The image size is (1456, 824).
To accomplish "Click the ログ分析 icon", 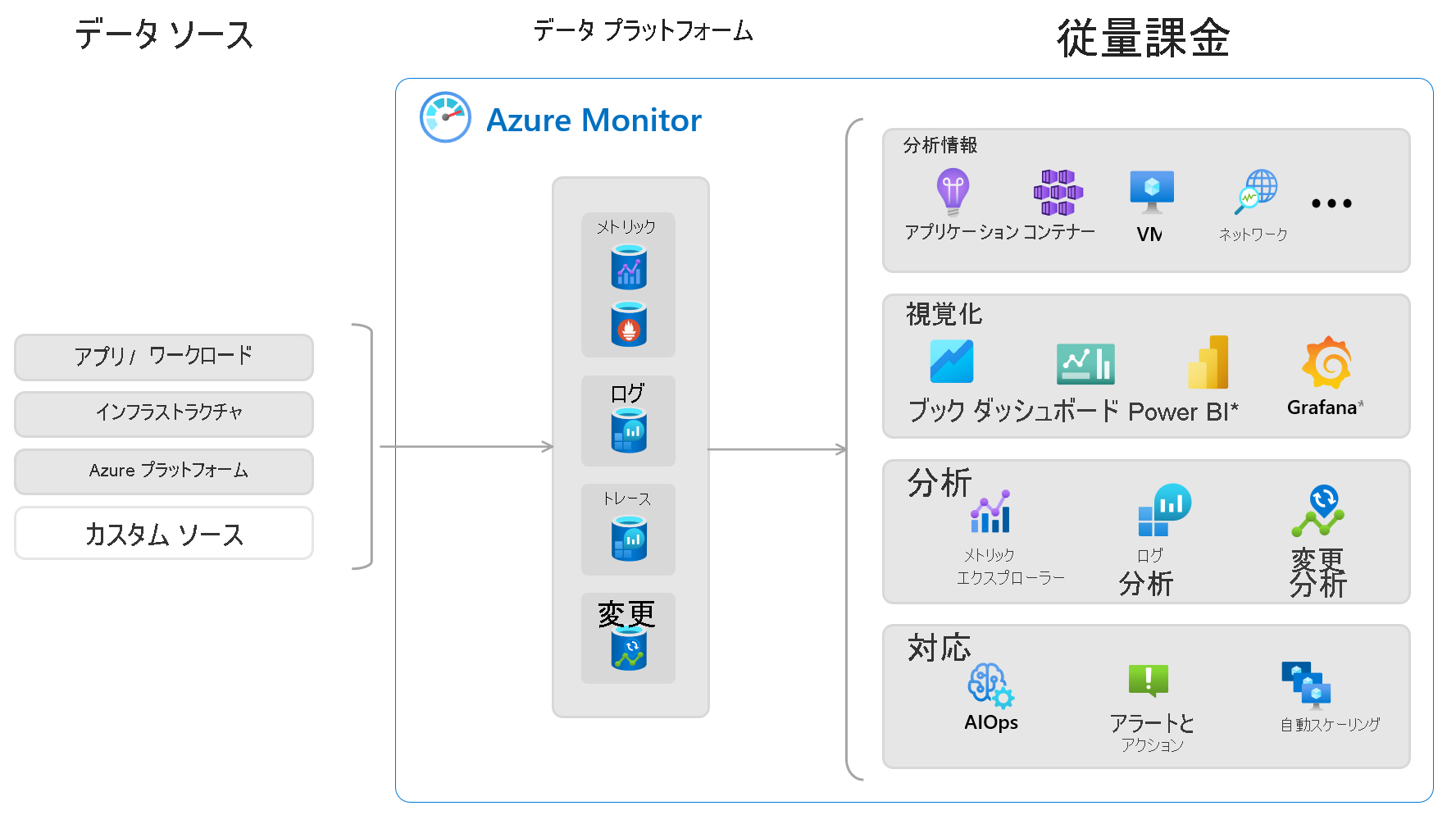I will 1164,510.
